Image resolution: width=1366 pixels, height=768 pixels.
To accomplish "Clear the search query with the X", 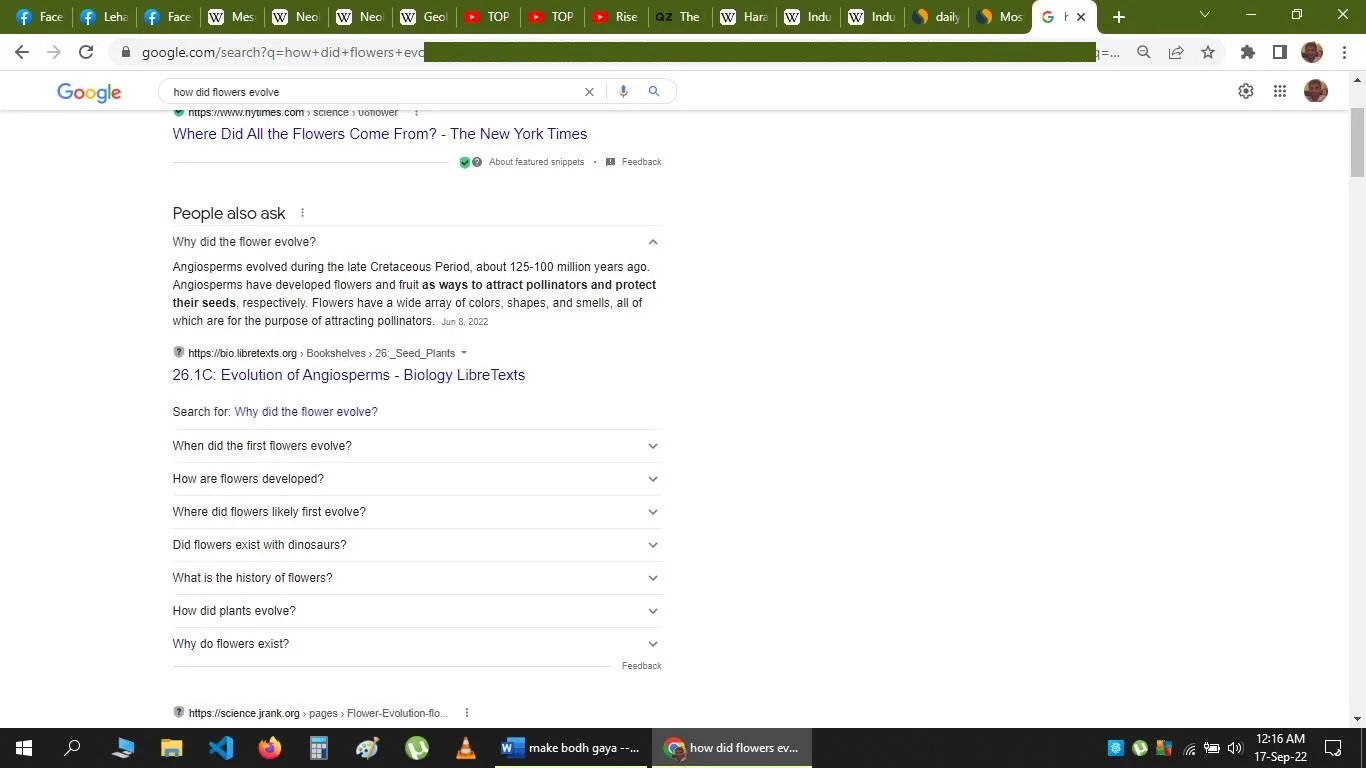I will (x=589, y=92).
